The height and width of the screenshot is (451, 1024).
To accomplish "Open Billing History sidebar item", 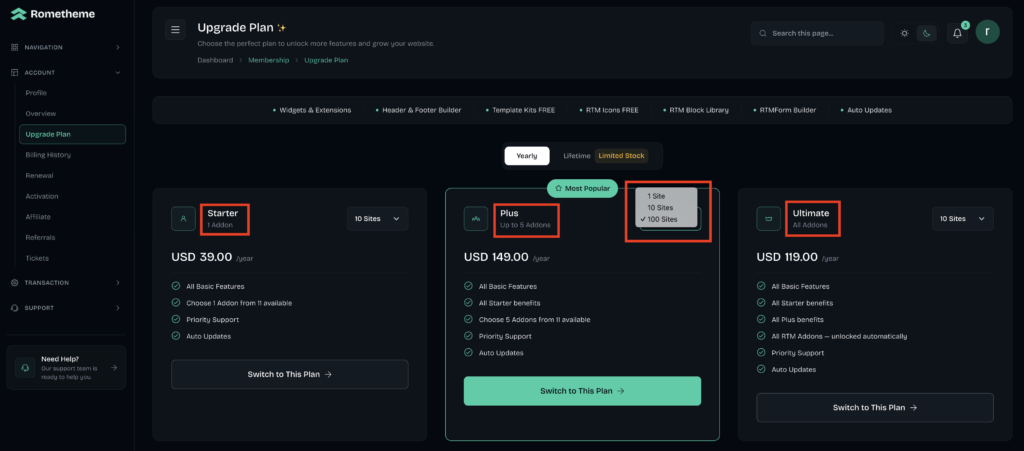I will 48,155.
